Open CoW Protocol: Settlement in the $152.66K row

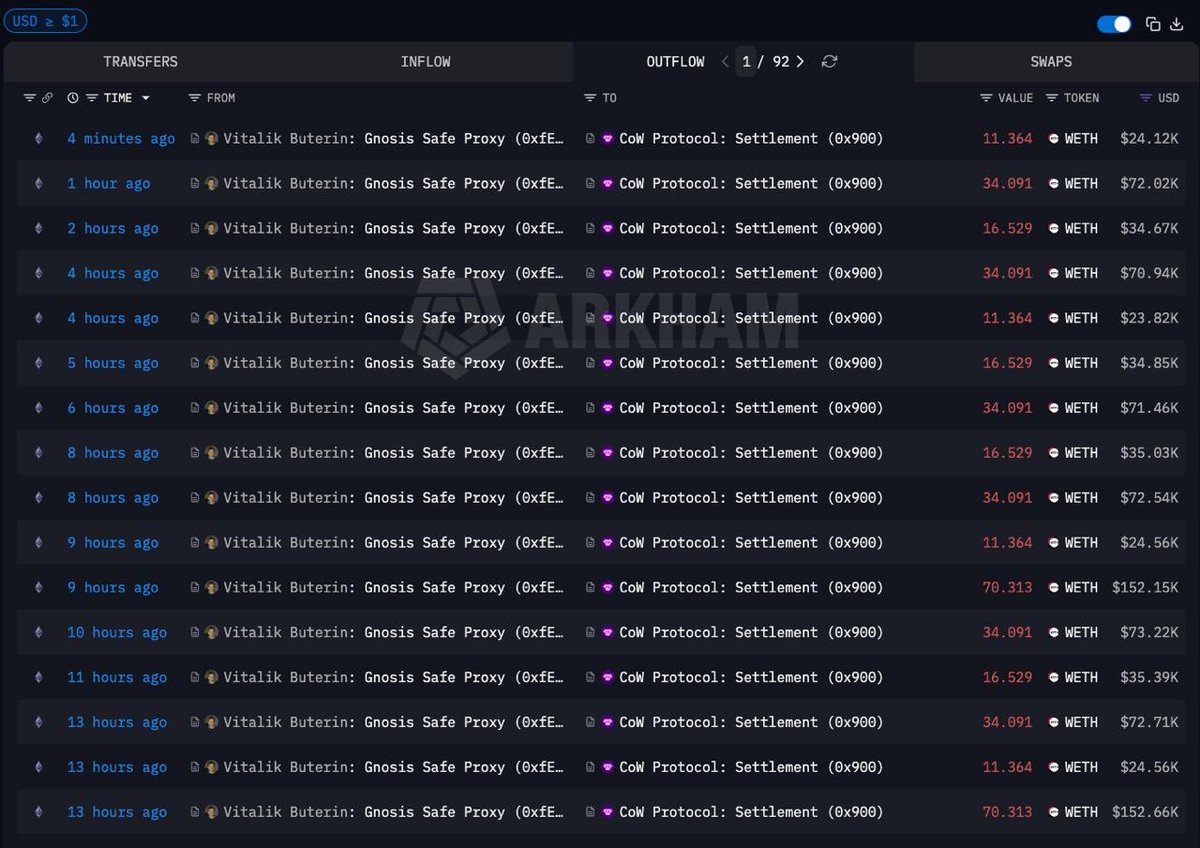[x=751, y=812]
